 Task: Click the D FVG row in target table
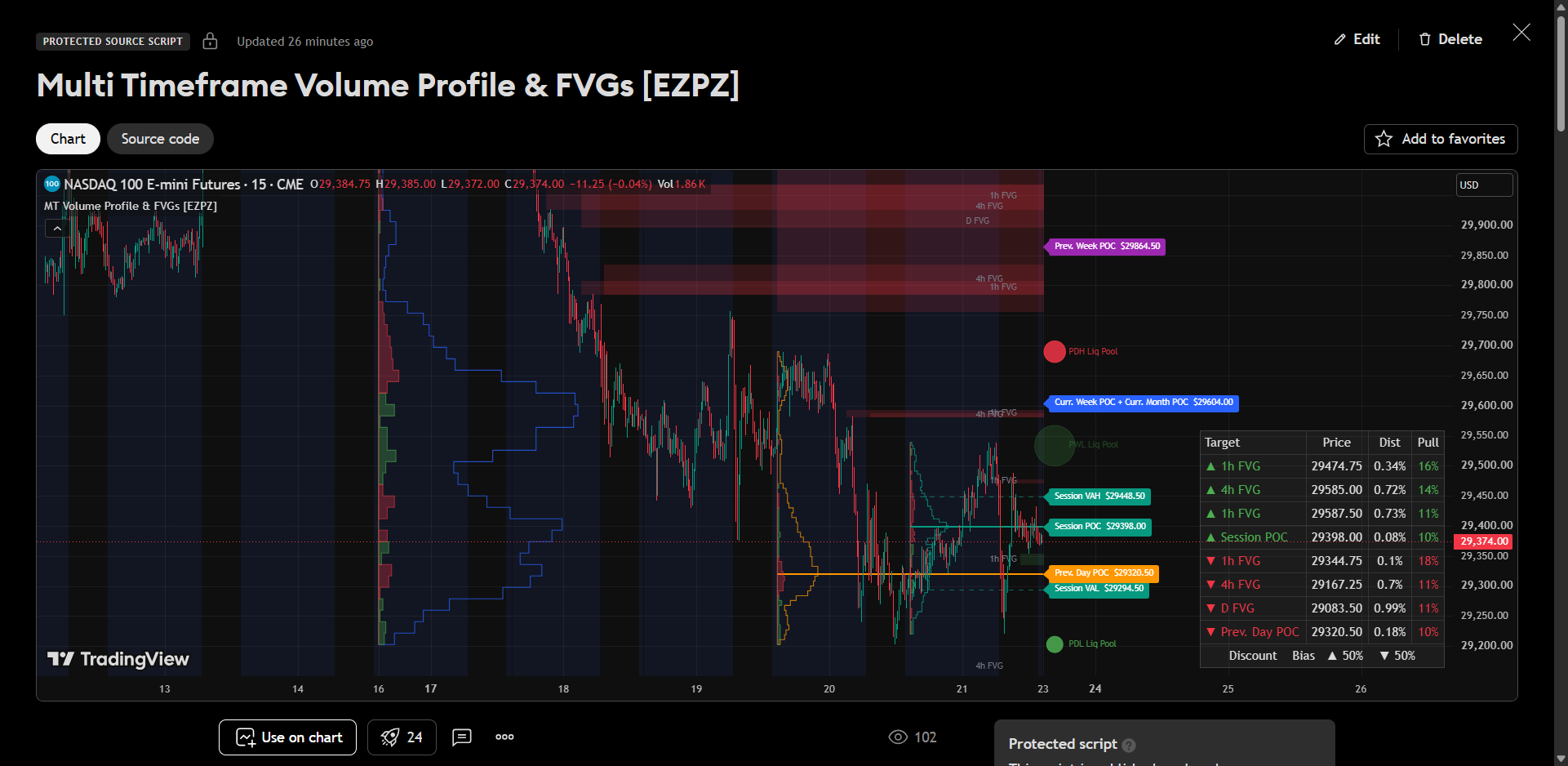[x=1322, y=608]
